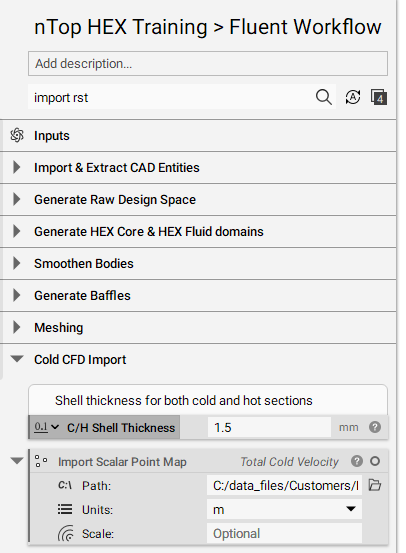
Task: Browse for file with folder icon
Action: tap(375, 485)
